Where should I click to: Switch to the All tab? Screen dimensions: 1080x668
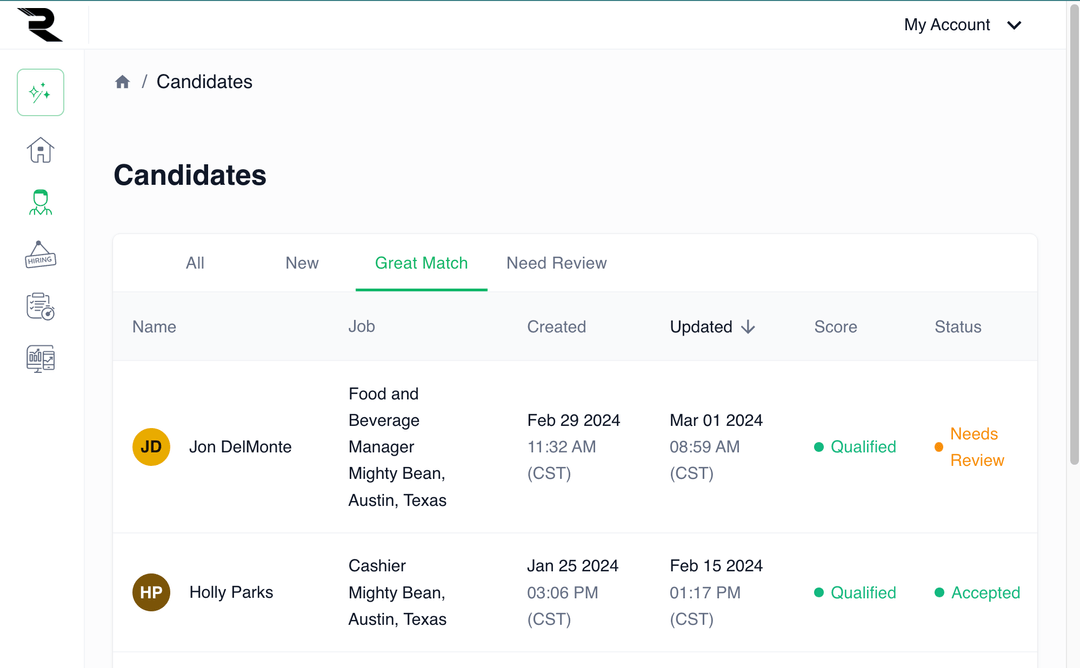point(194,263)
